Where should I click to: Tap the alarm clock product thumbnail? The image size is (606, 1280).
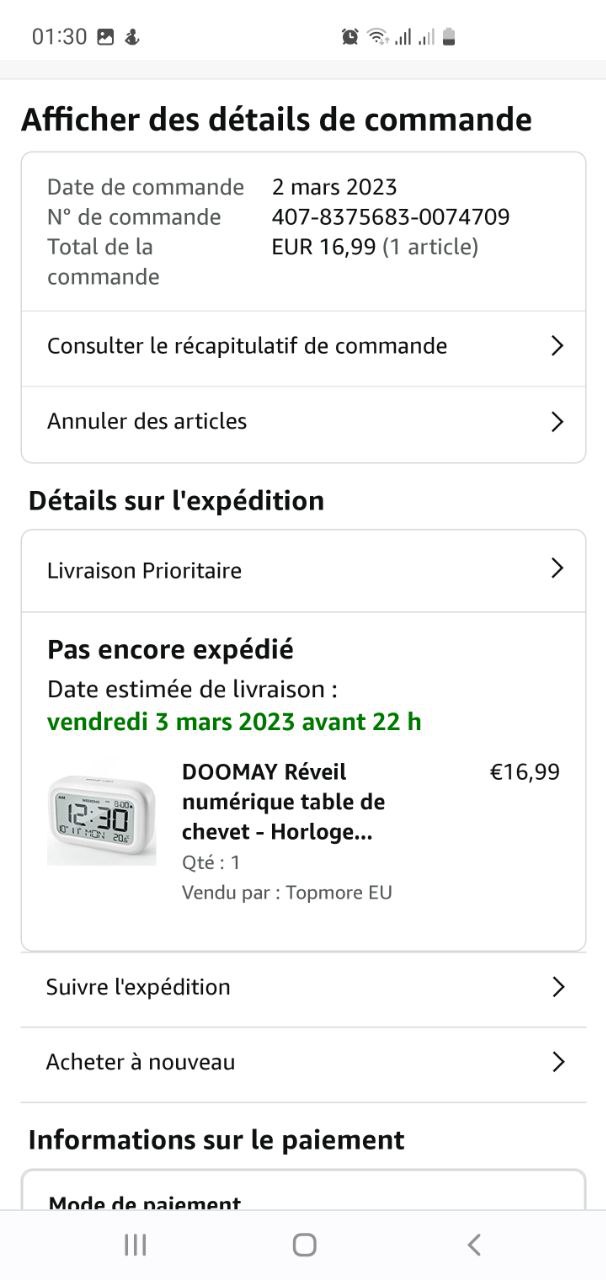[102, 820]
